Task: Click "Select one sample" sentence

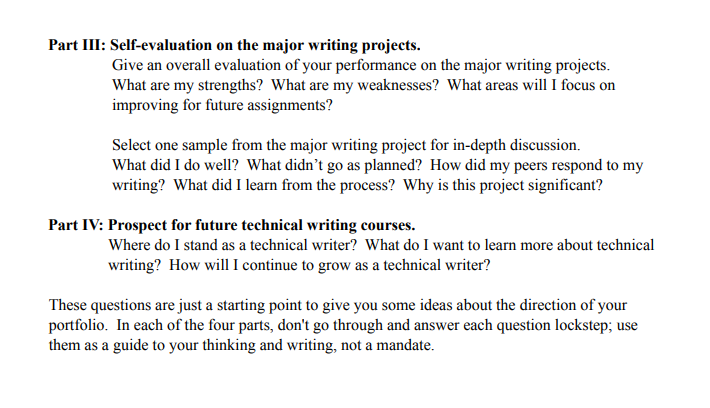Action: 346,145
